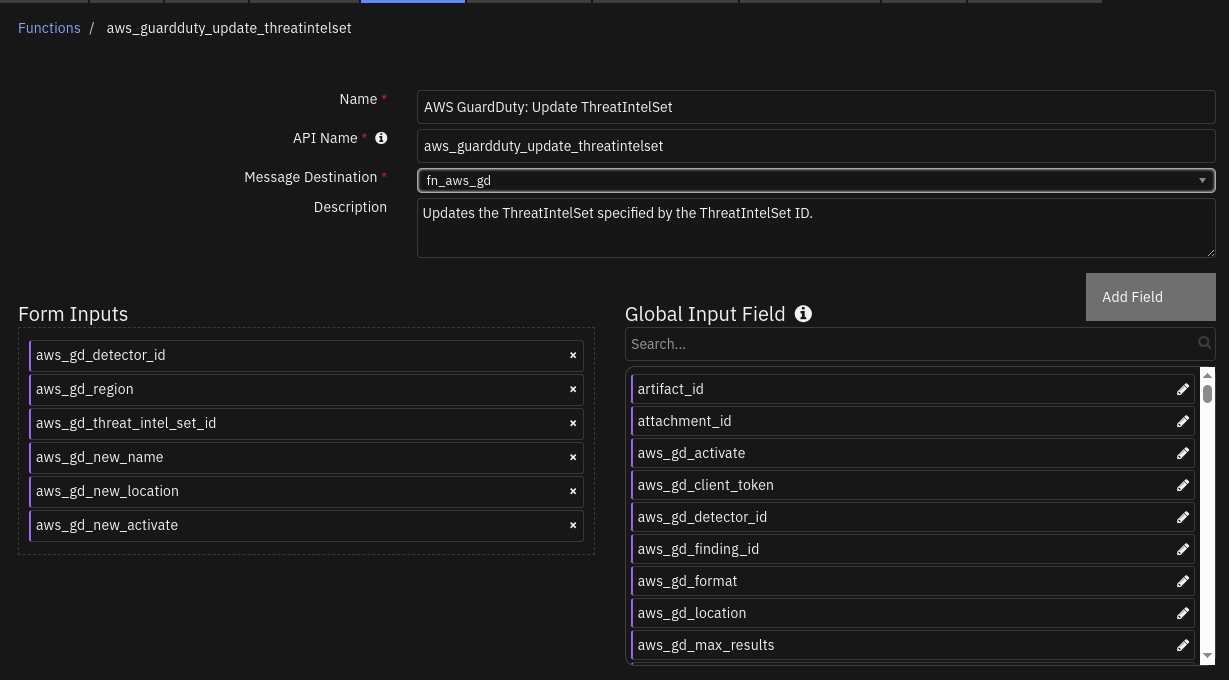Select aws_gd_new_name row
Screen dimensions: 1229x680
306,457
